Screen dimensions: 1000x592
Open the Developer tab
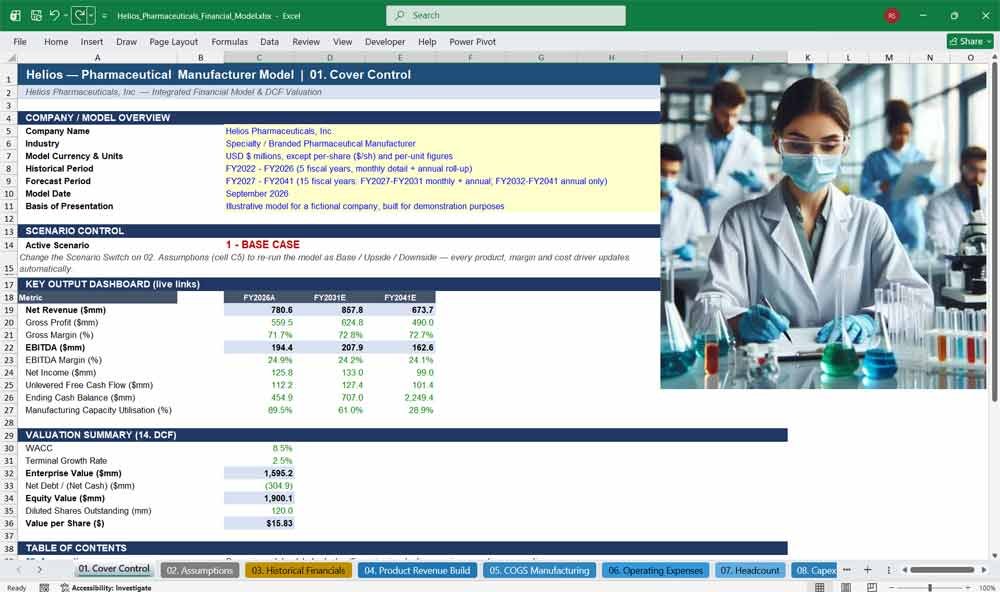coord(385,41)
